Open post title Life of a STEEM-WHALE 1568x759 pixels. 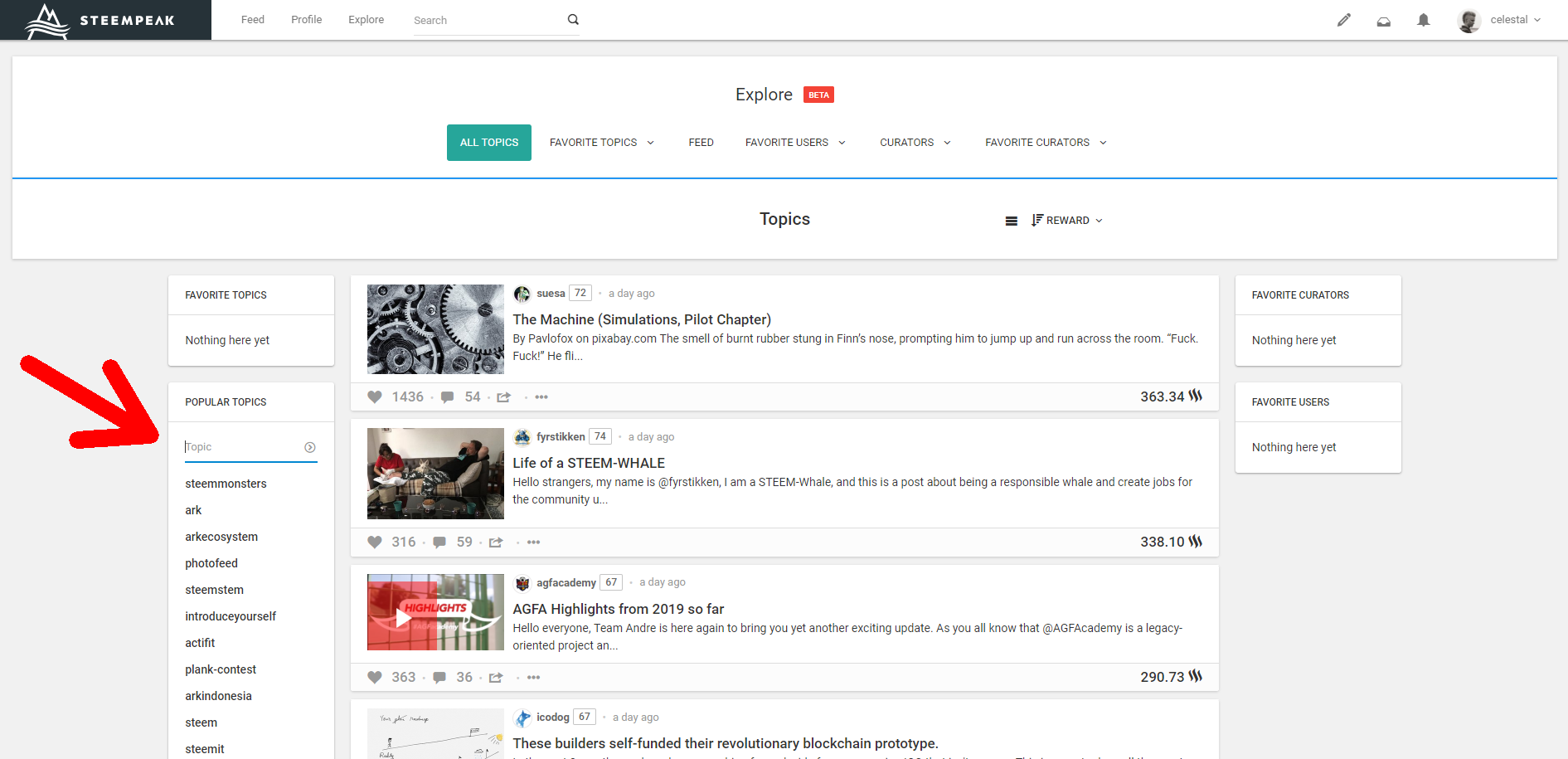coord(588,463)
